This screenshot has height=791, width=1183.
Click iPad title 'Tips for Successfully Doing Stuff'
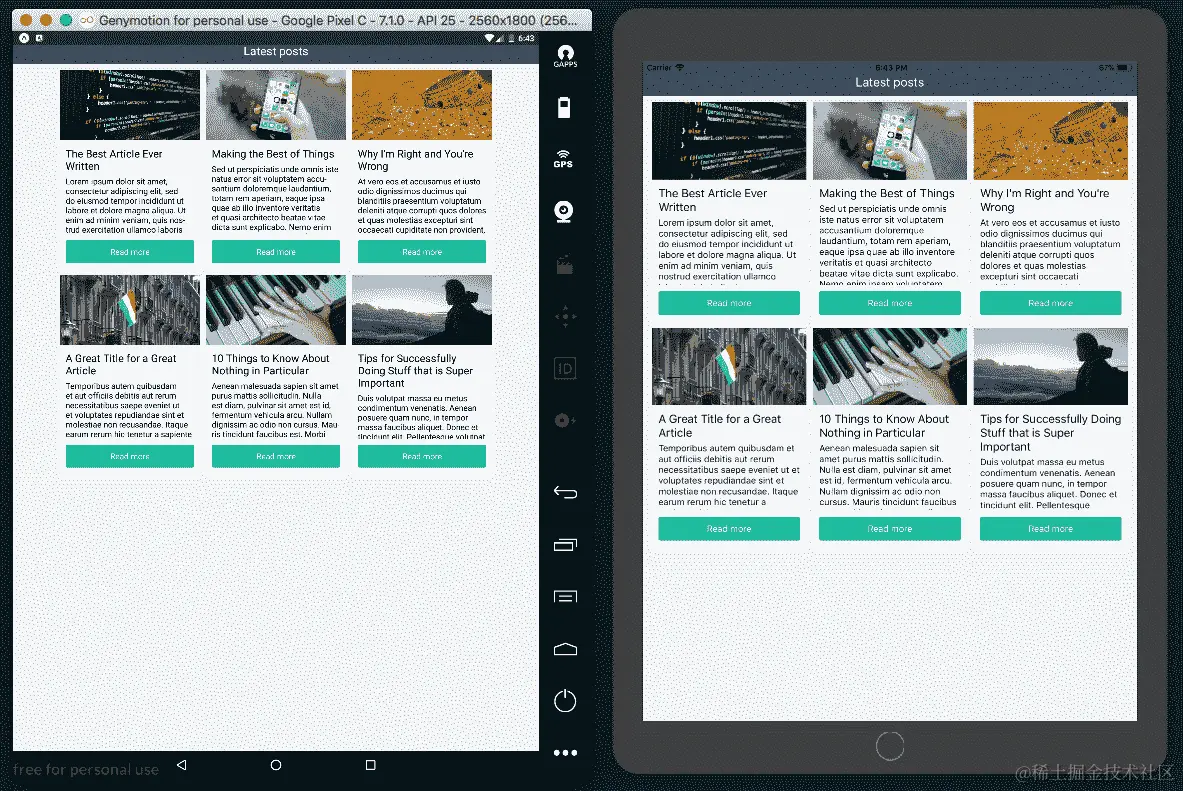1050,432
